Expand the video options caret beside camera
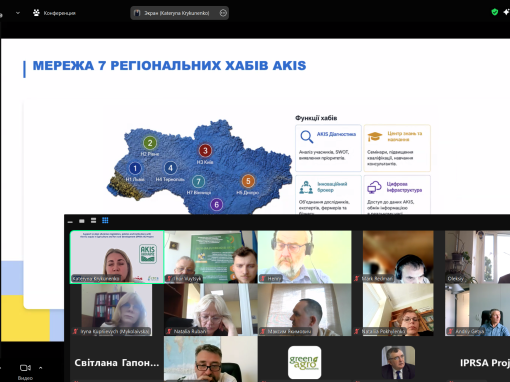Image resolution: width=510 pixels, height=382 pixels. point(40,368)
